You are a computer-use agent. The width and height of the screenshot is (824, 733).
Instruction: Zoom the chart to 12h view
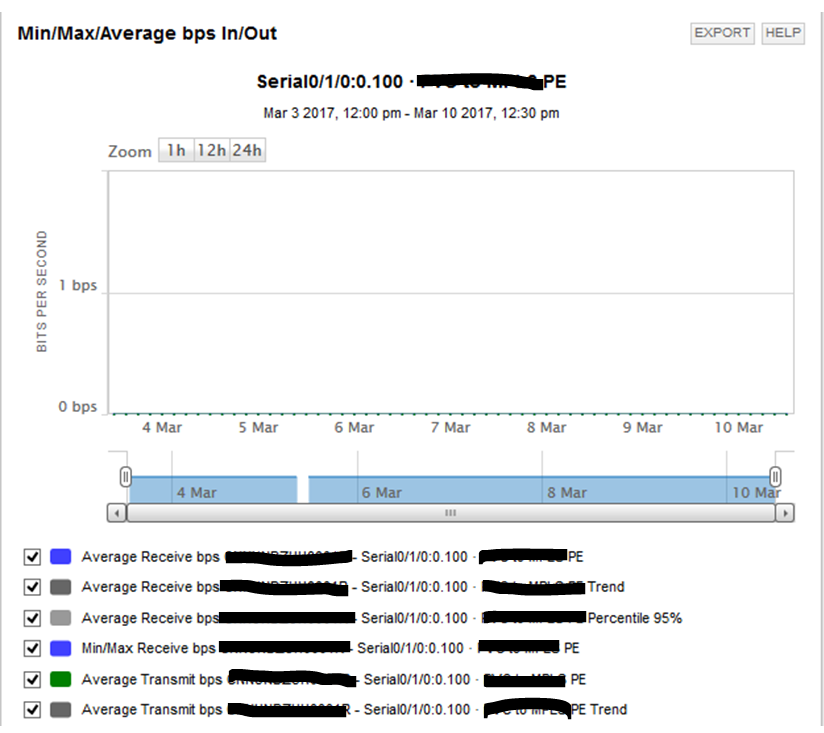coord(210,151)
